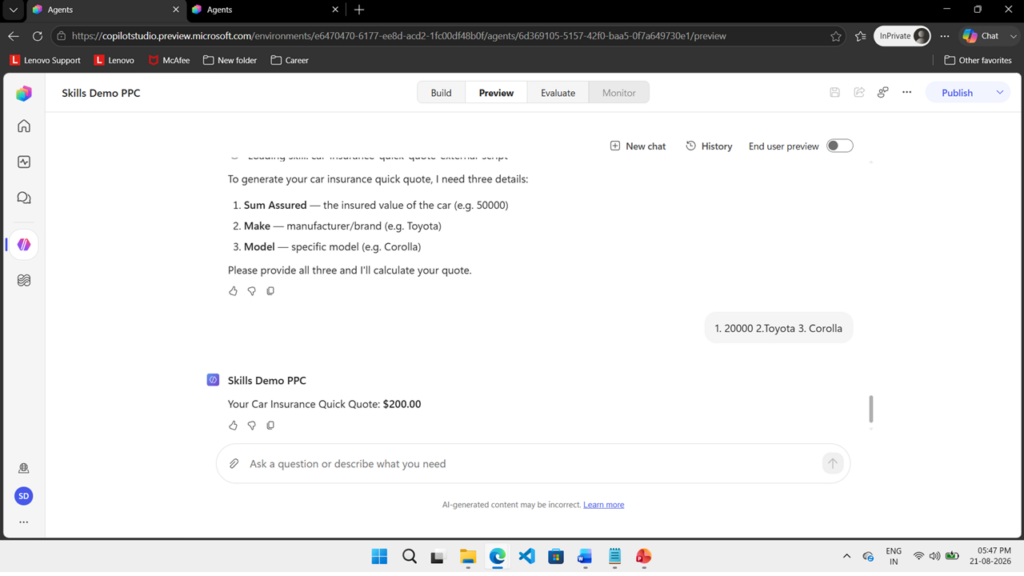Focus the Ask a question input field
The image size is (1024, 576).
pyautogui.click(x=532, y=464)
